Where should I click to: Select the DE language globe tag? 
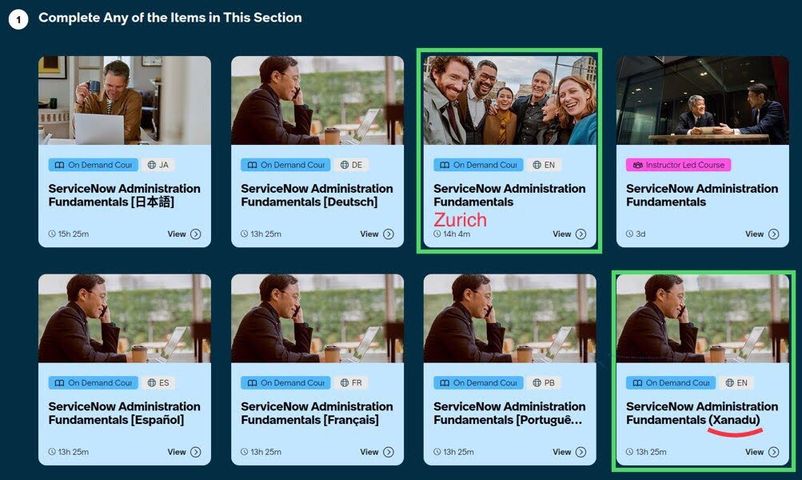351,165
